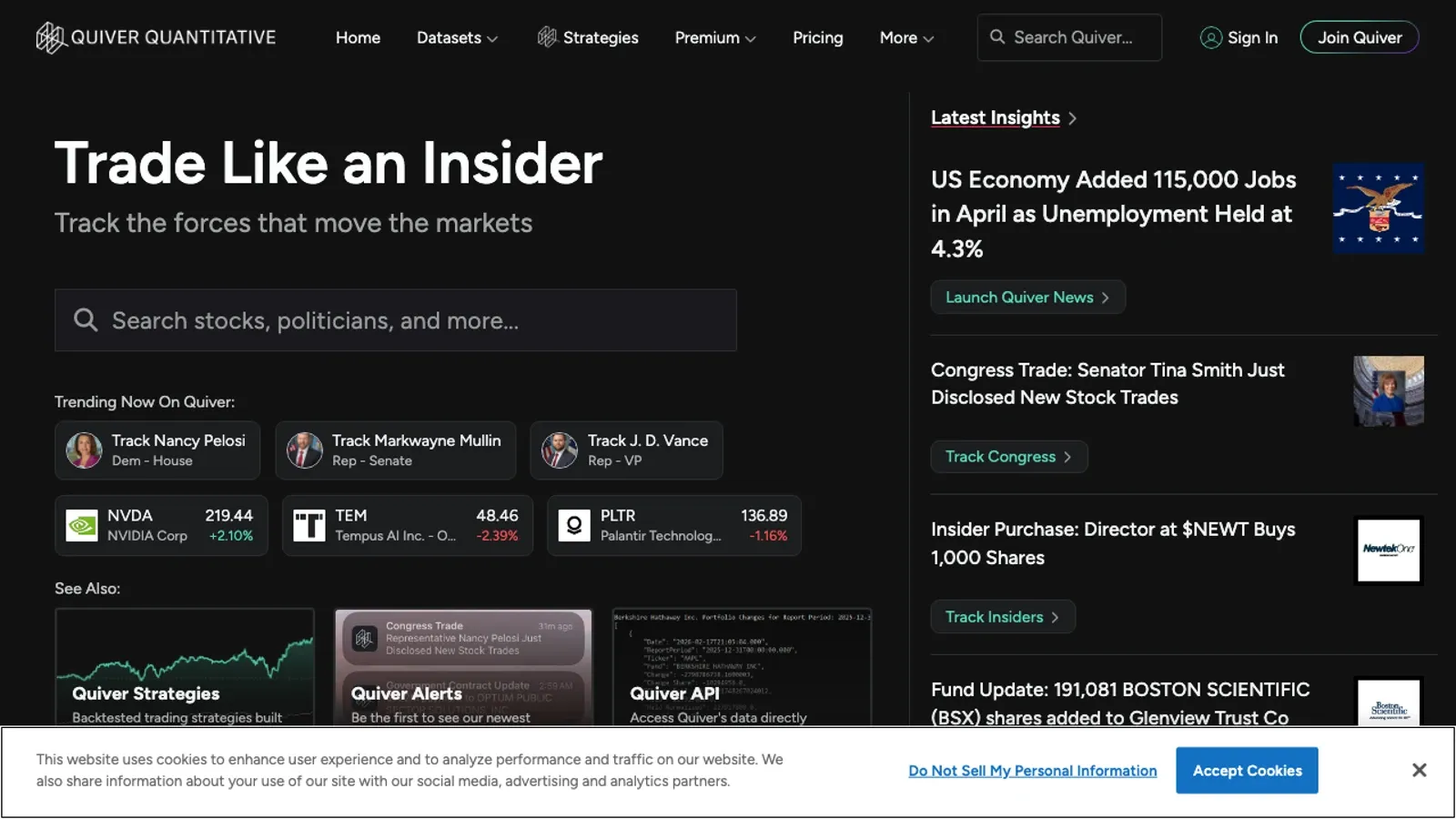This screenshot has width=1456, height=819.
Task: Click the Tempus AI logo icon
Action: pos(309,525)
